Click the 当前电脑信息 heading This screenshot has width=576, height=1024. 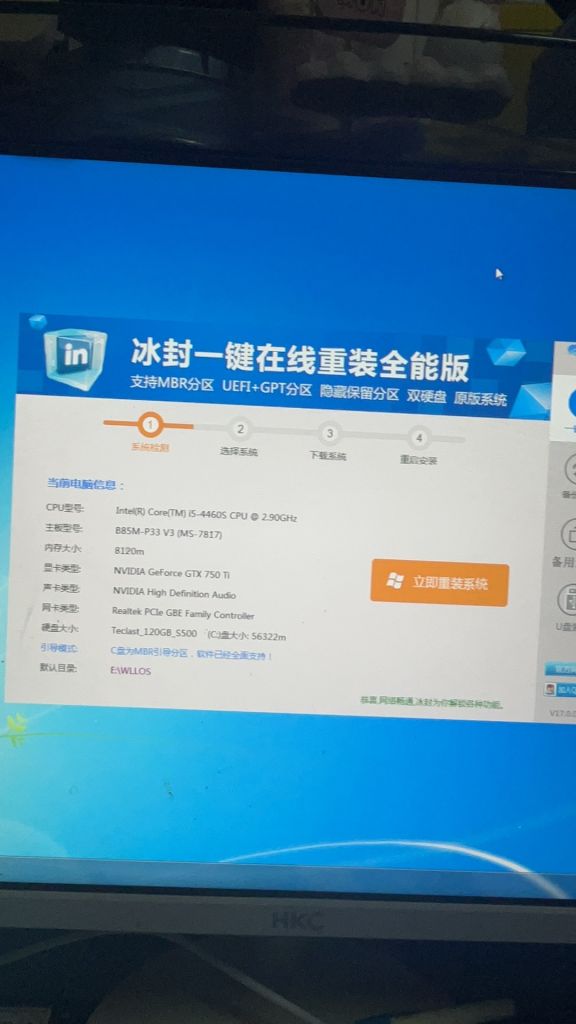click(85, 485)
